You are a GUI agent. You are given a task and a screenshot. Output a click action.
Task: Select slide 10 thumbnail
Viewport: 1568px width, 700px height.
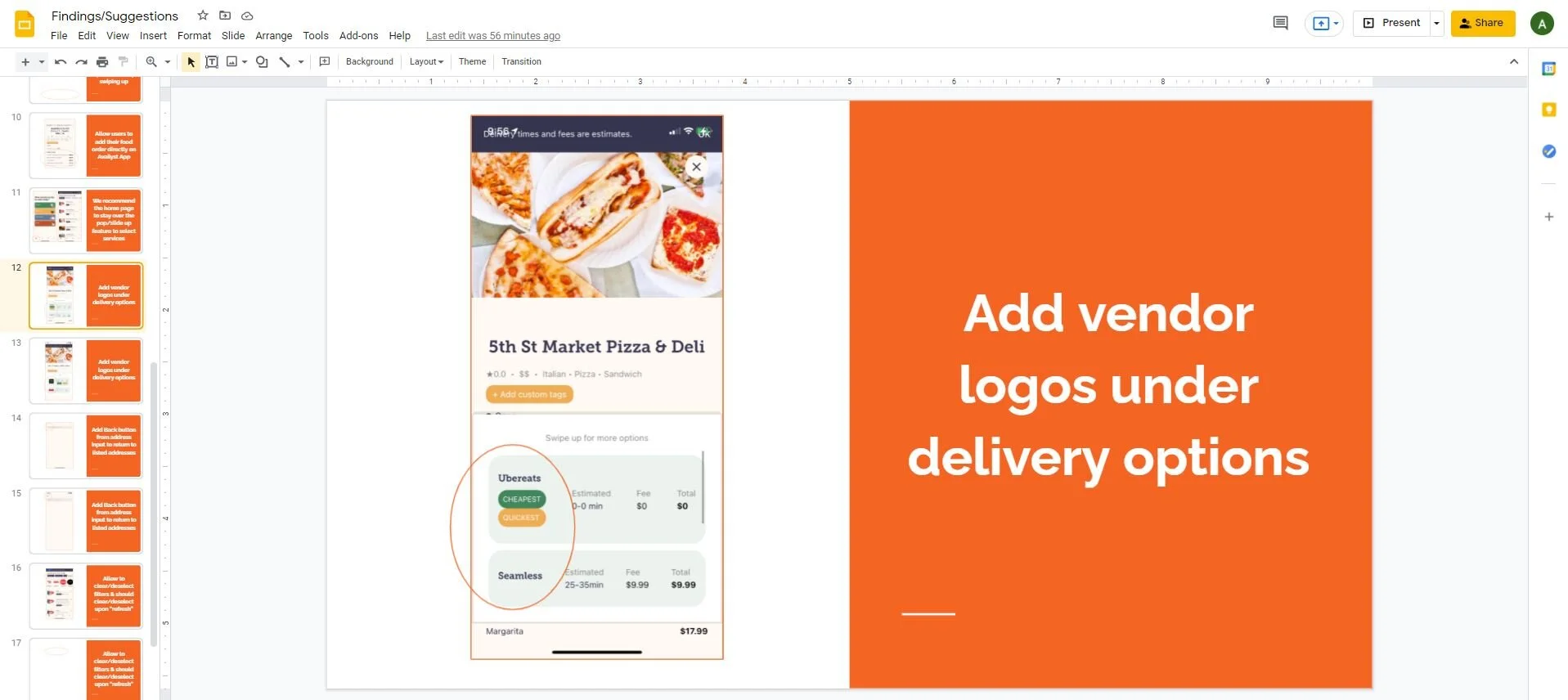tap(86, 146)
